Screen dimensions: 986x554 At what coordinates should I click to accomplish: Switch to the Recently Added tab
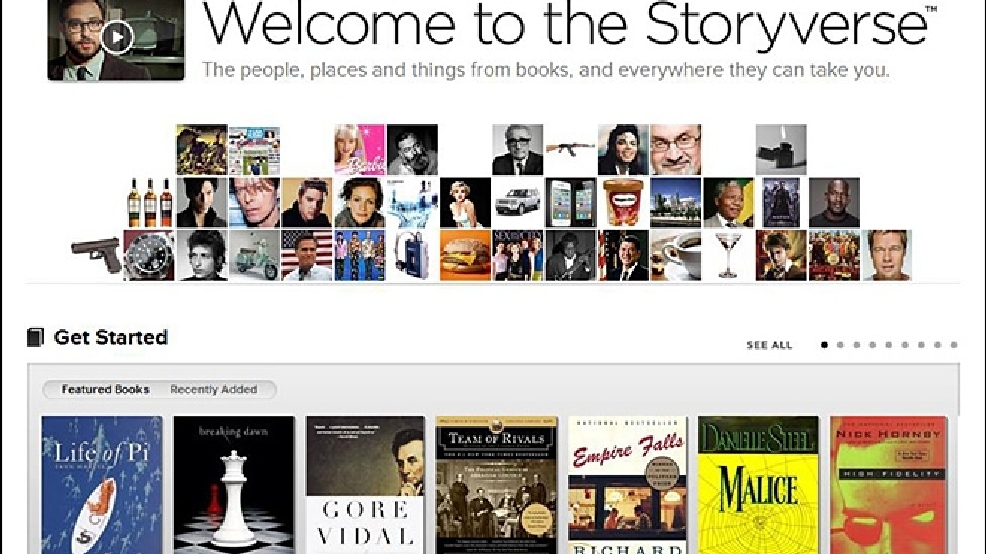click(x=214, y=389)
